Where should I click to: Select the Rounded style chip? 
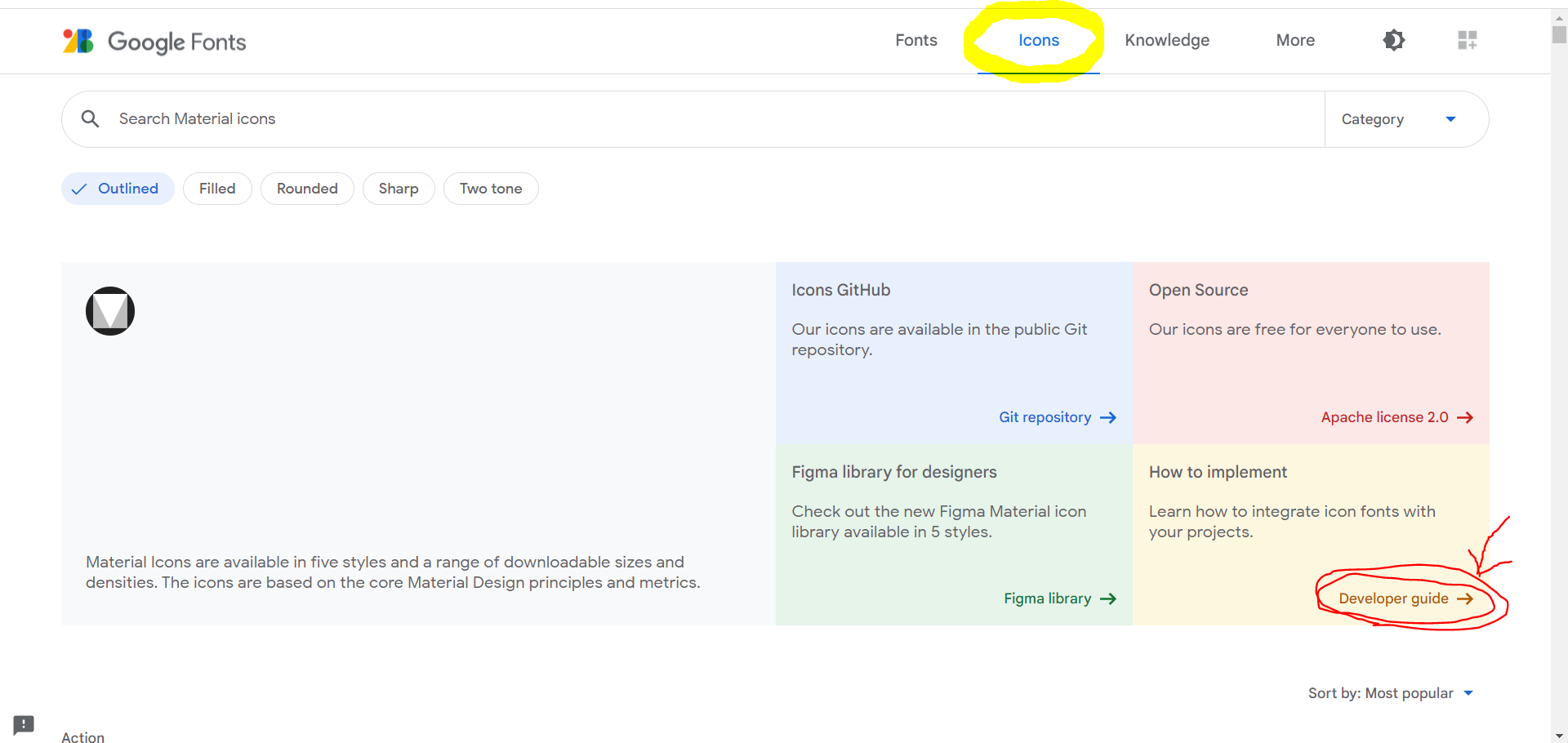[x=307, y=189]
